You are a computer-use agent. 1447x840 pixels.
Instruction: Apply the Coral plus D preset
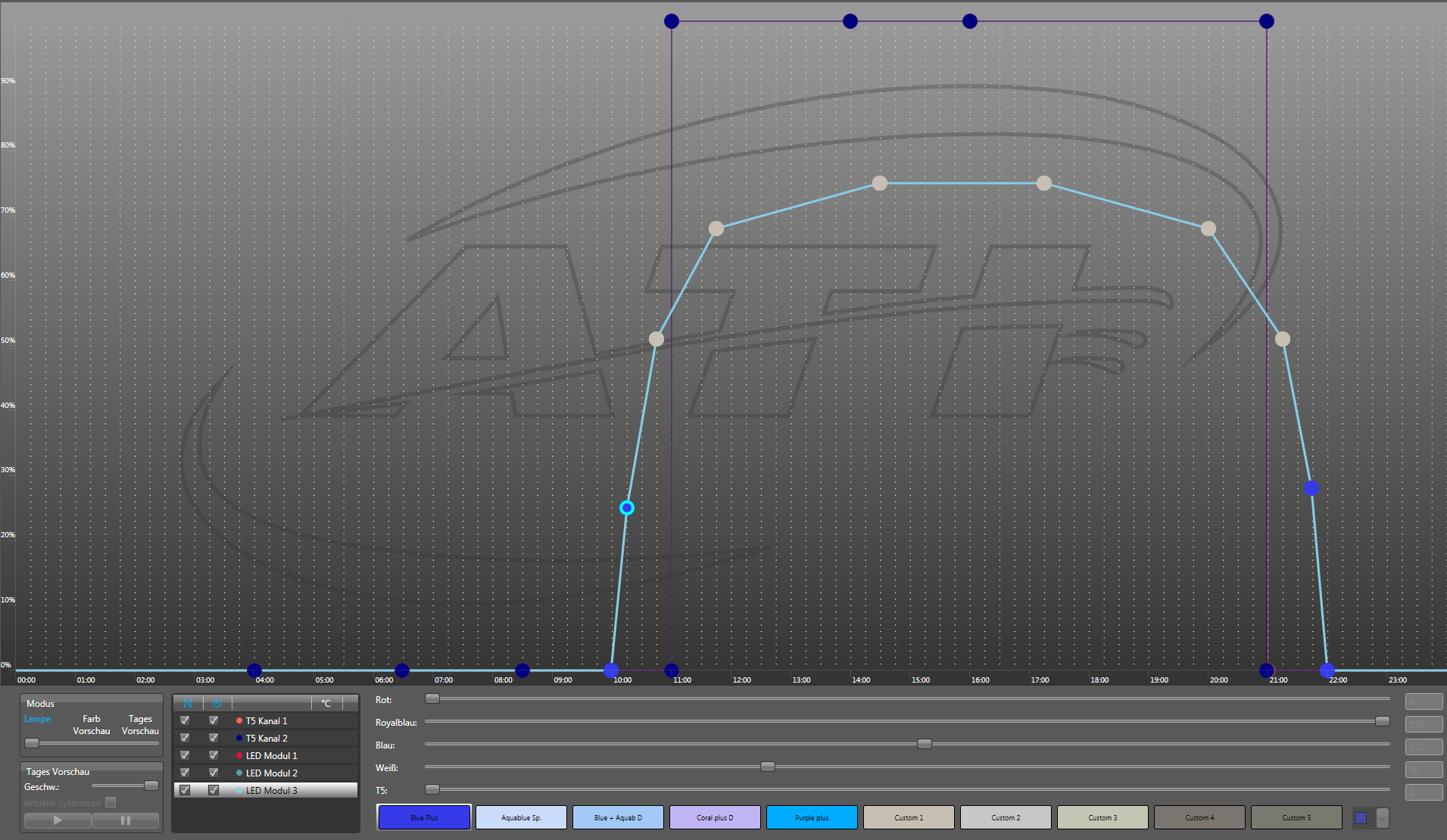pyautogui.click(x=715, y=817)
